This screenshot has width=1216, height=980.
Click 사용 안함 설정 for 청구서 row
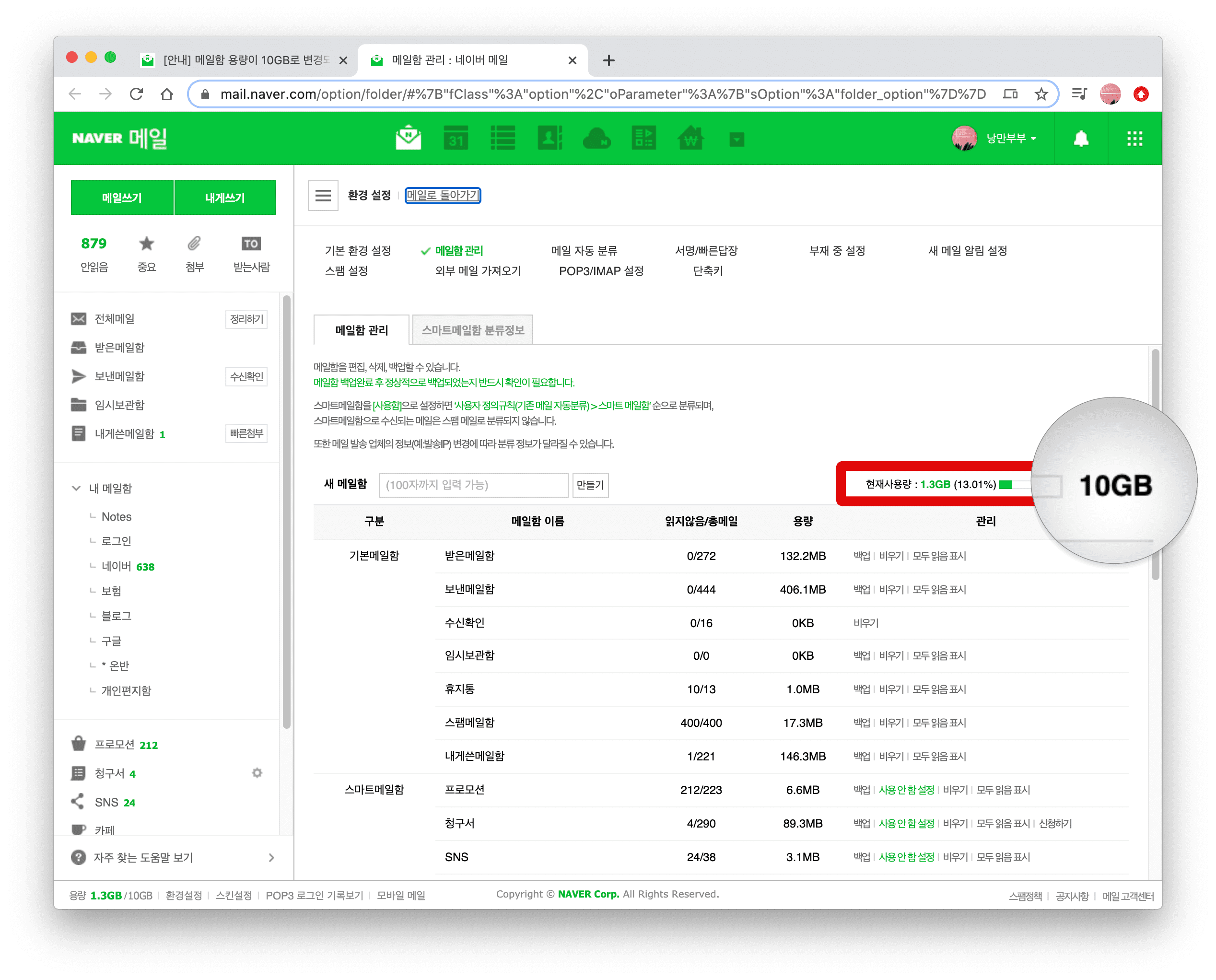click(x=906, y=823)
